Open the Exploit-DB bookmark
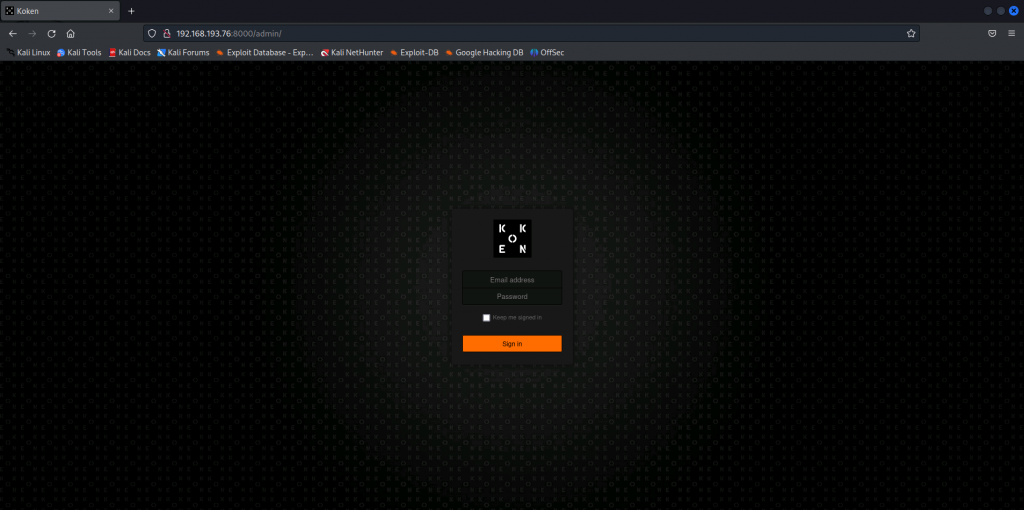Screen dimensions: 1024x510 (x=414, y=53)
